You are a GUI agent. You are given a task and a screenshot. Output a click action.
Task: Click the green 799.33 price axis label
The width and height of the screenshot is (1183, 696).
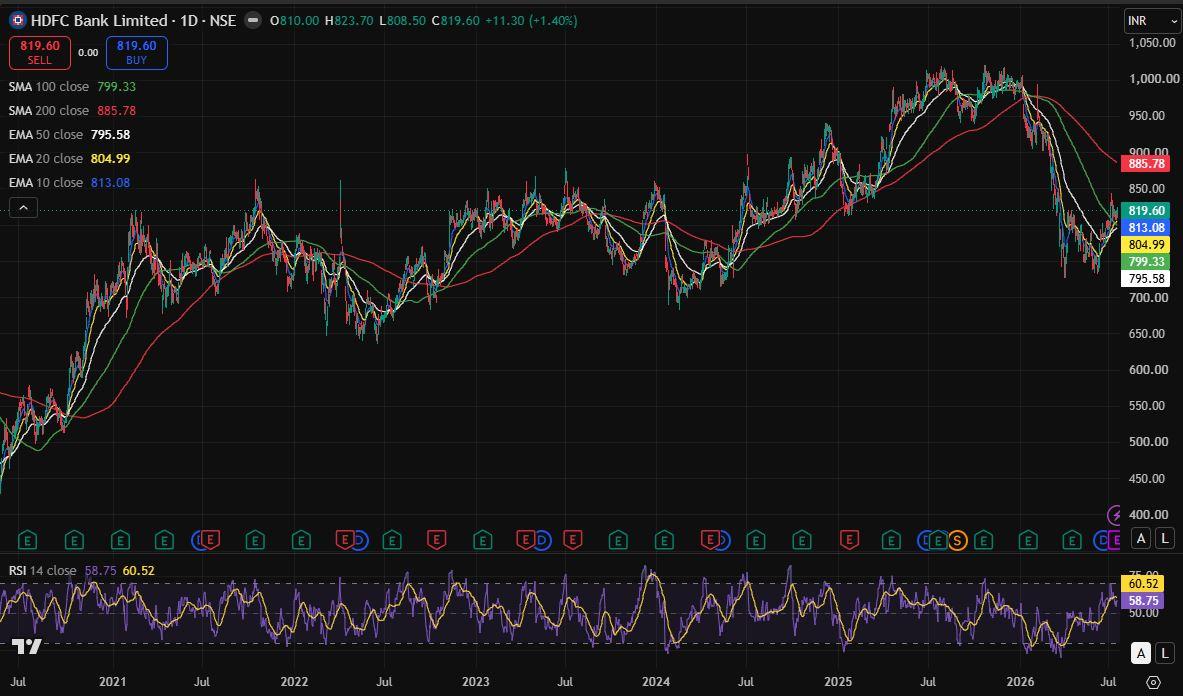coord(1146,262)
